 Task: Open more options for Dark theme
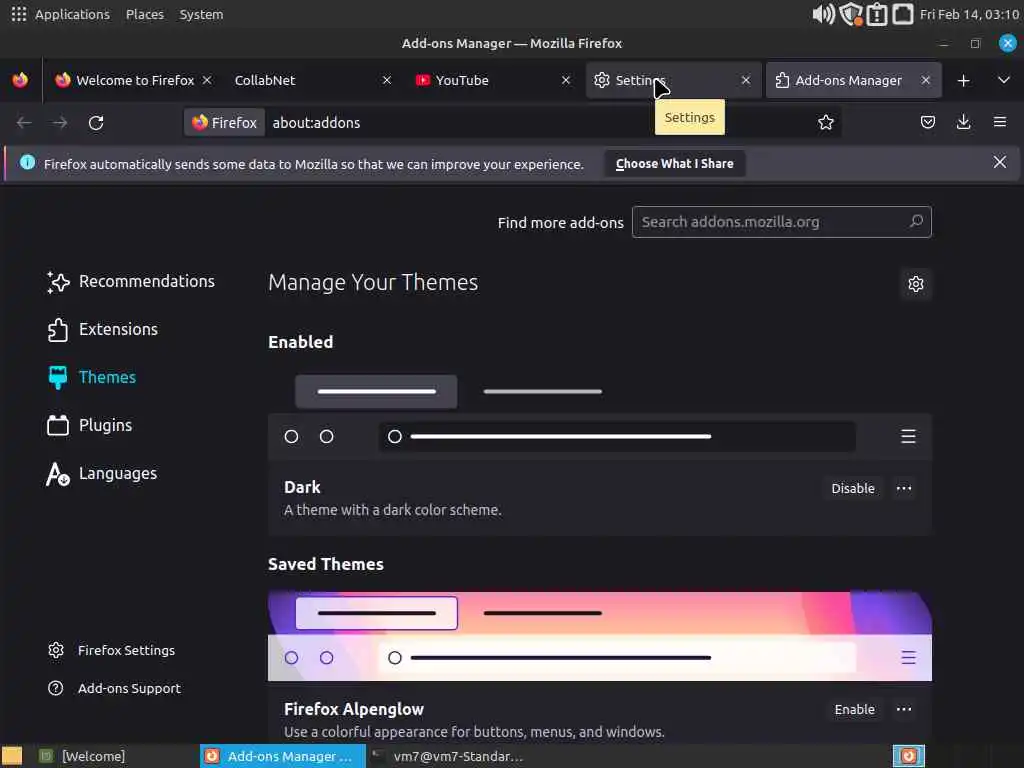tap(904, 488)
